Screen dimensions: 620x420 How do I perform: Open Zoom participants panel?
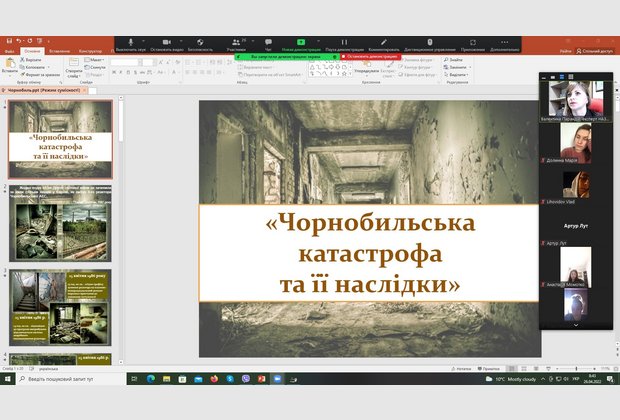236,45
